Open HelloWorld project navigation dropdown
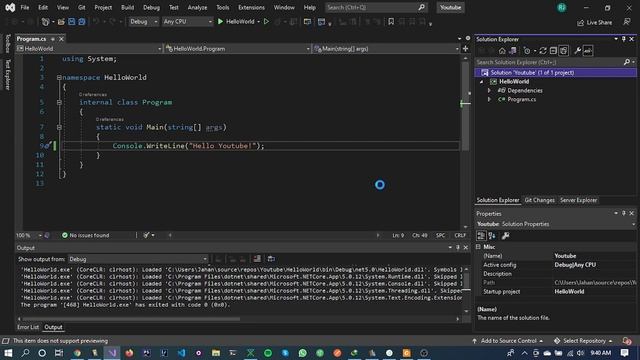This screenshot has width=640, height=360. (x=89, y=49)
